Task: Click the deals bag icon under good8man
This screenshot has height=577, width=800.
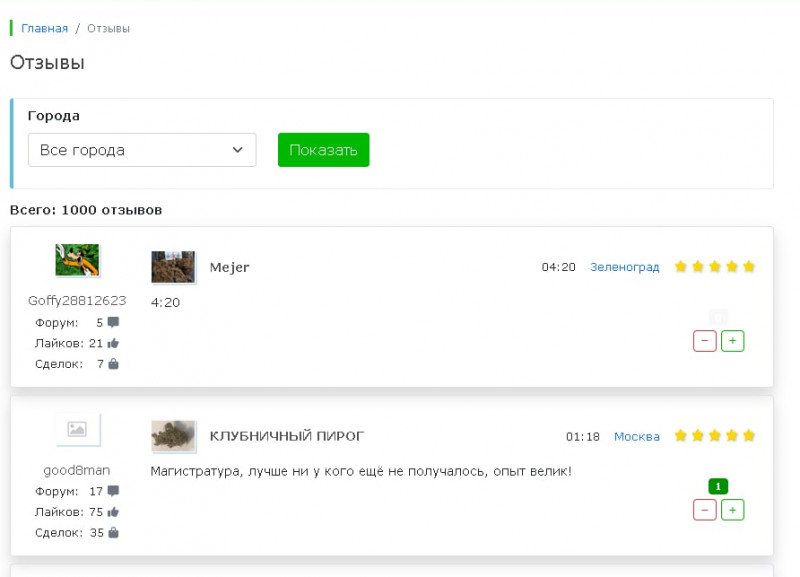Action: [x=113, y=533]
